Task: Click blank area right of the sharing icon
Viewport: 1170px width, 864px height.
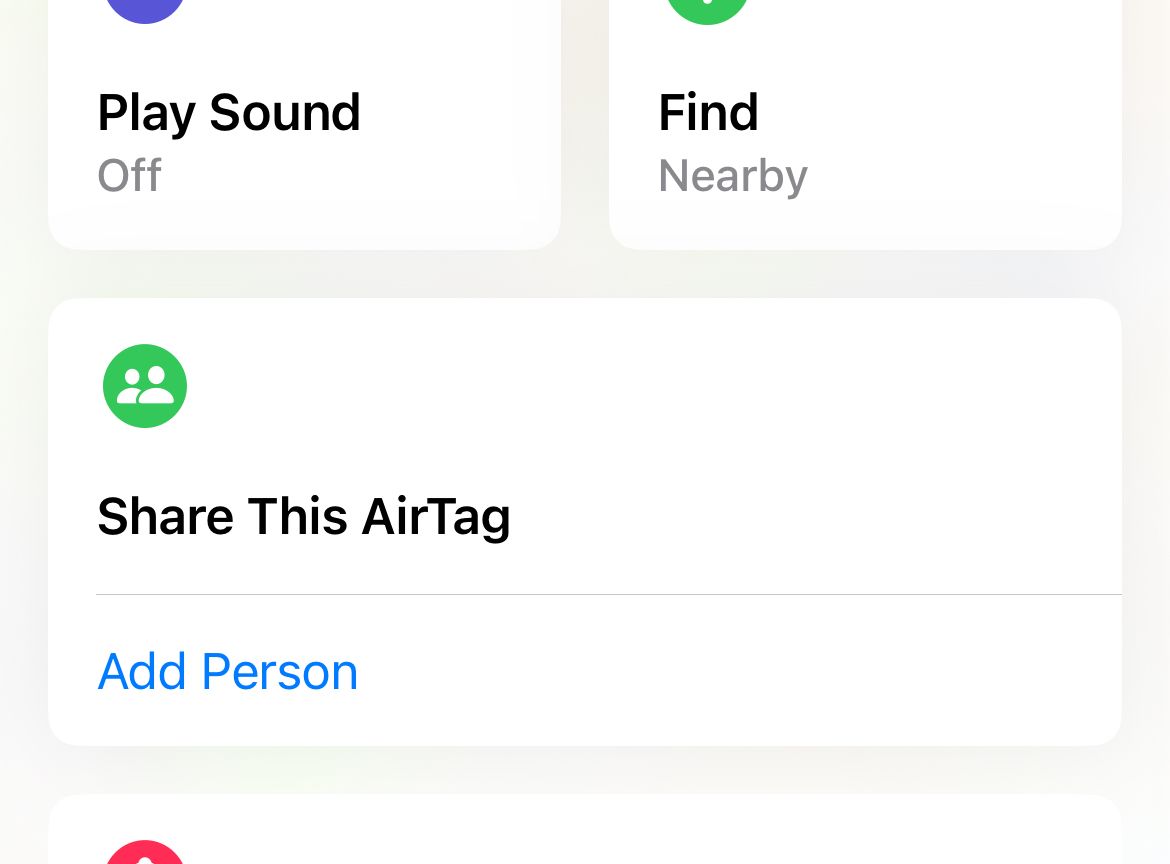Action: pos(650,386)
